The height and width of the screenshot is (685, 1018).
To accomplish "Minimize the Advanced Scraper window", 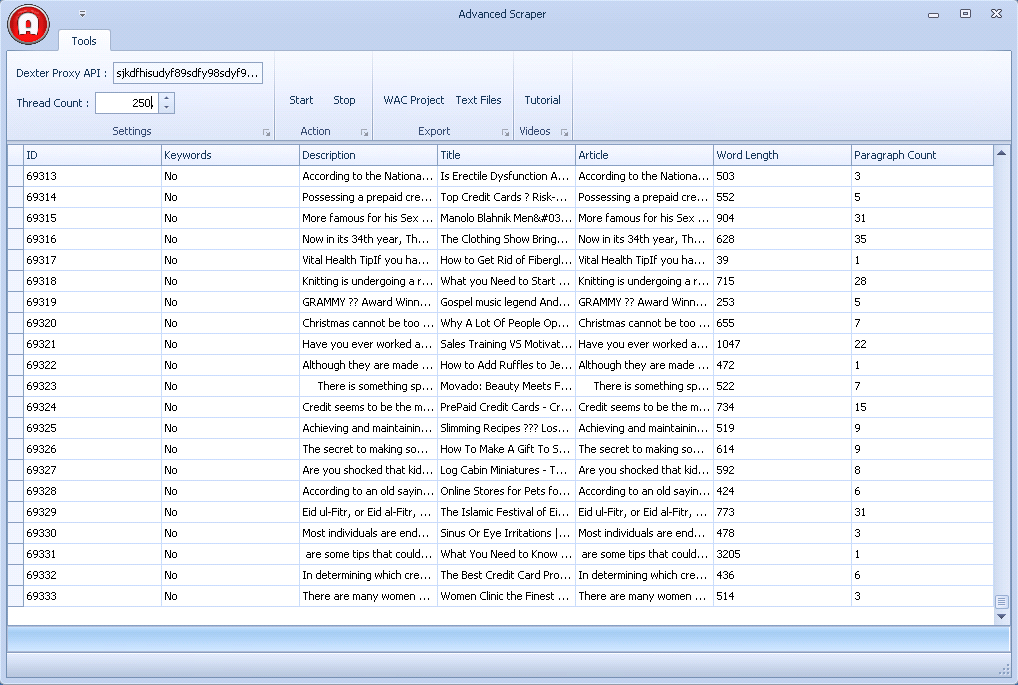I will pos(934,14).
